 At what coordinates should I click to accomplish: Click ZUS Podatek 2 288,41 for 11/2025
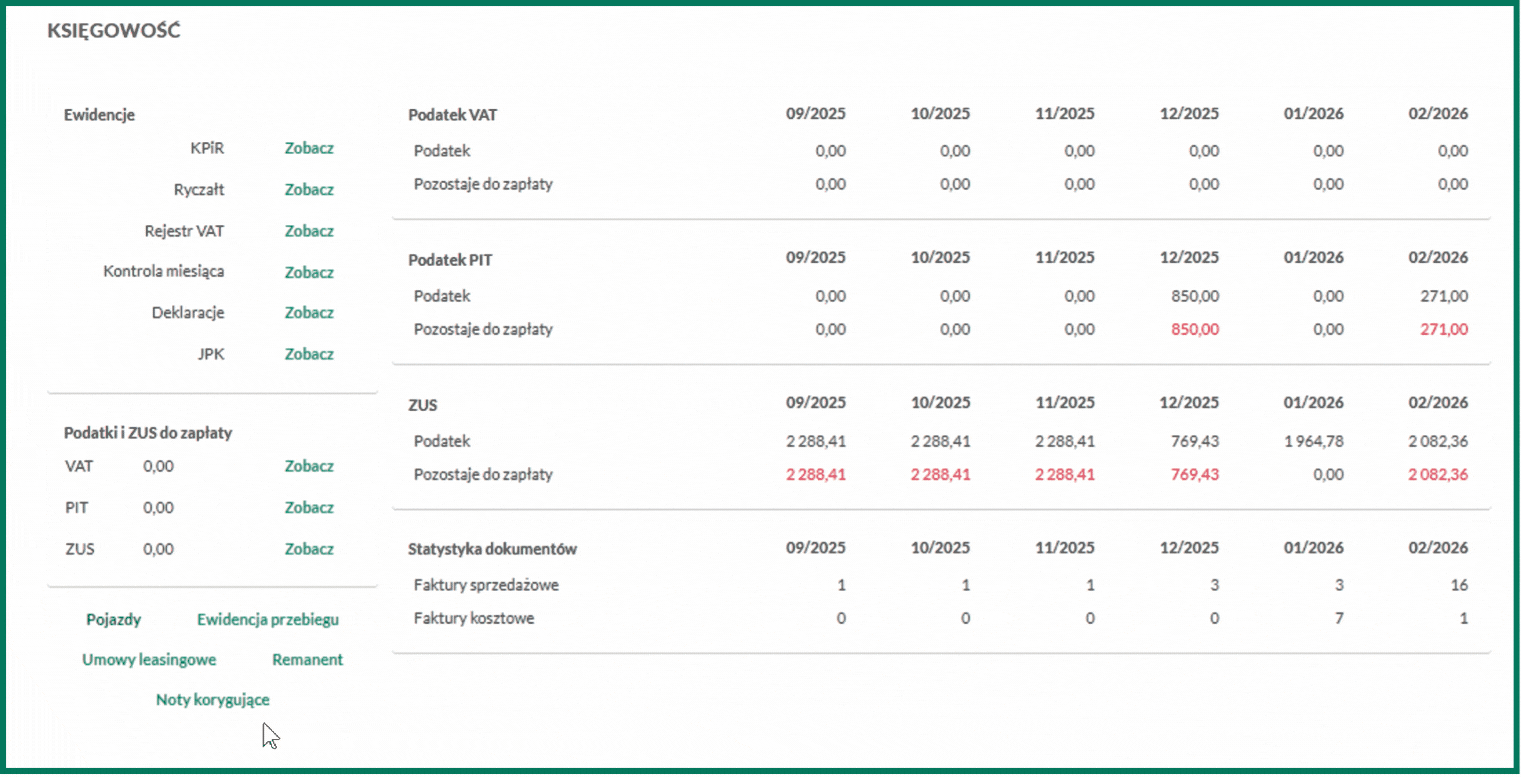coord(1065,442)
